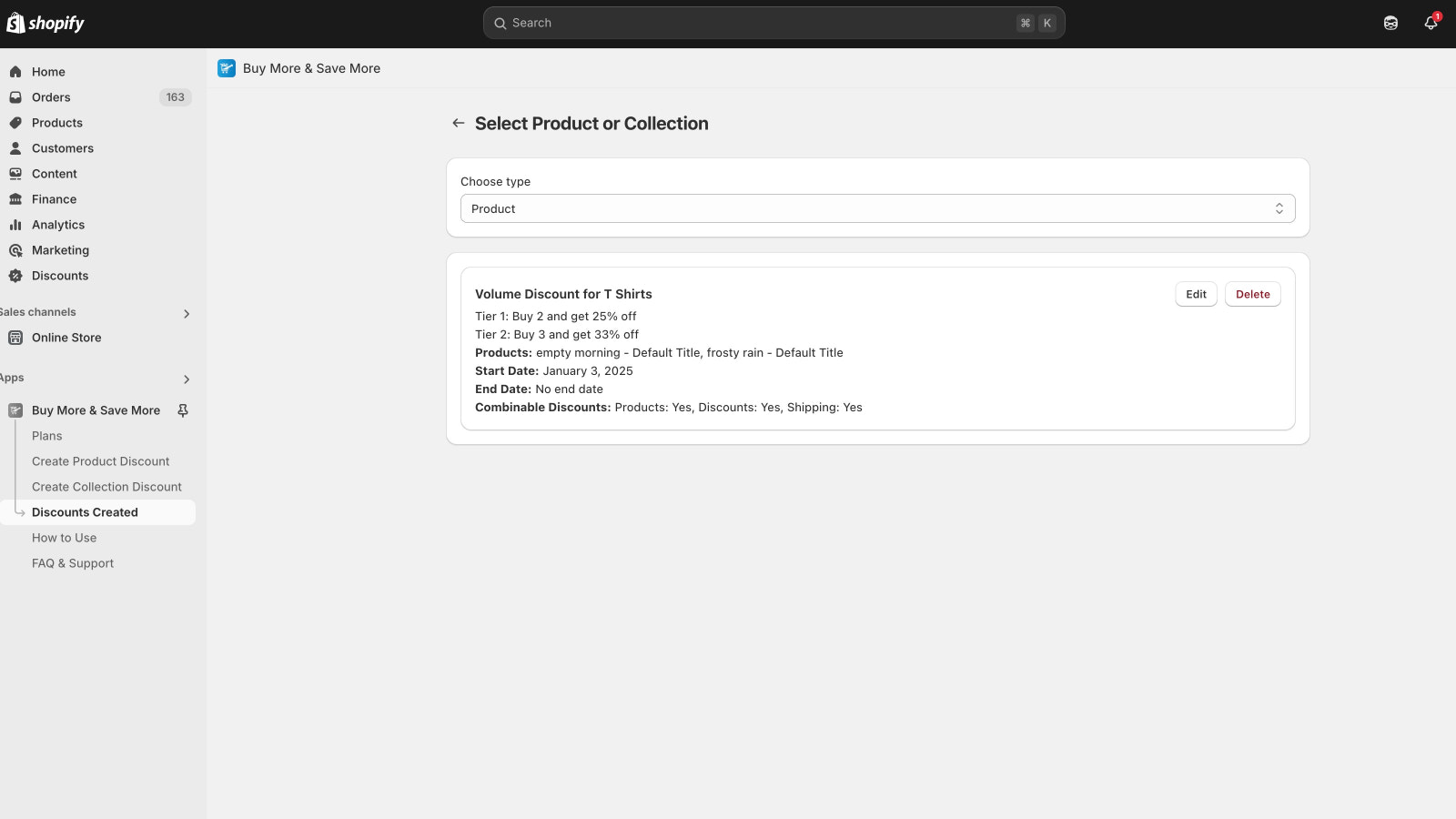This screenshot has width=1456, height=819.
Task: Open Create Product Discount page
Action: [100, 461]
